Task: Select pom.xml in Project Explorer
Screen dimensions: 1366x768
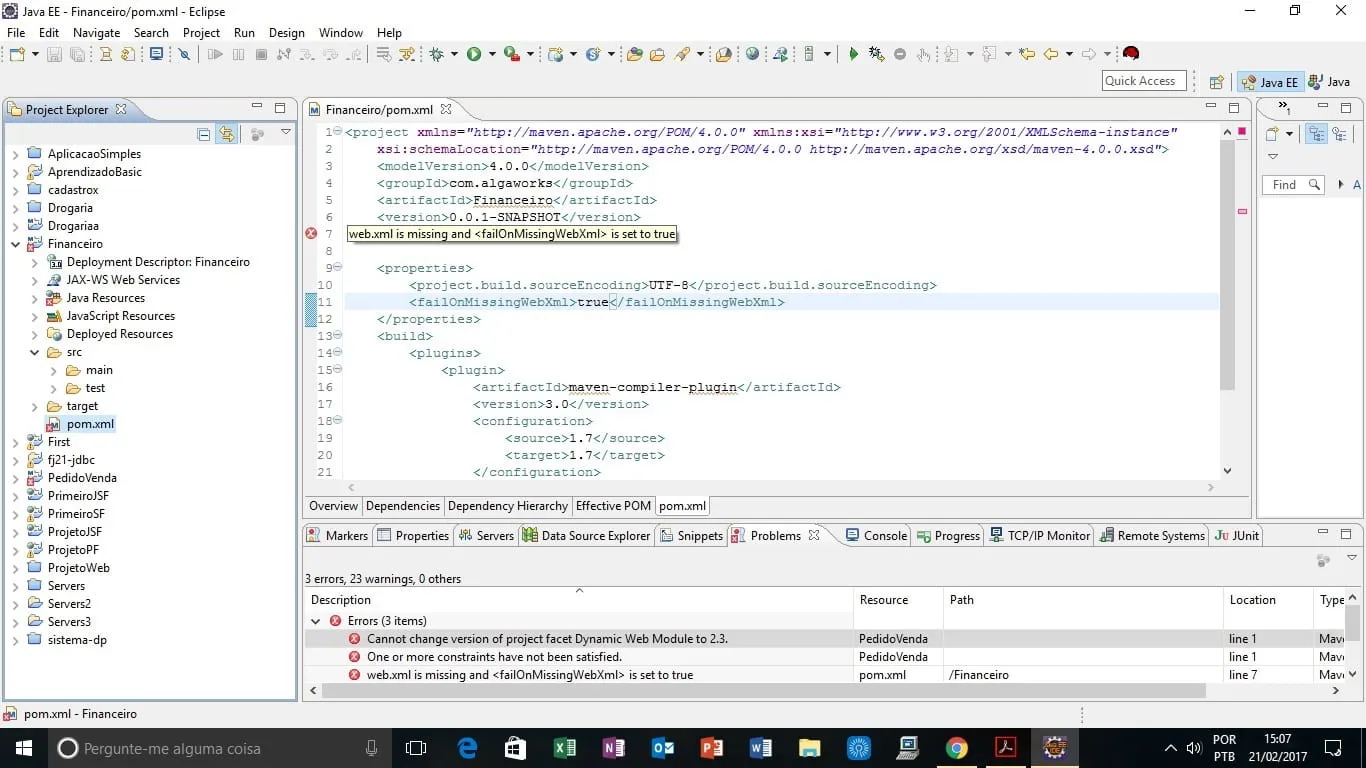Action: point(90,424)
